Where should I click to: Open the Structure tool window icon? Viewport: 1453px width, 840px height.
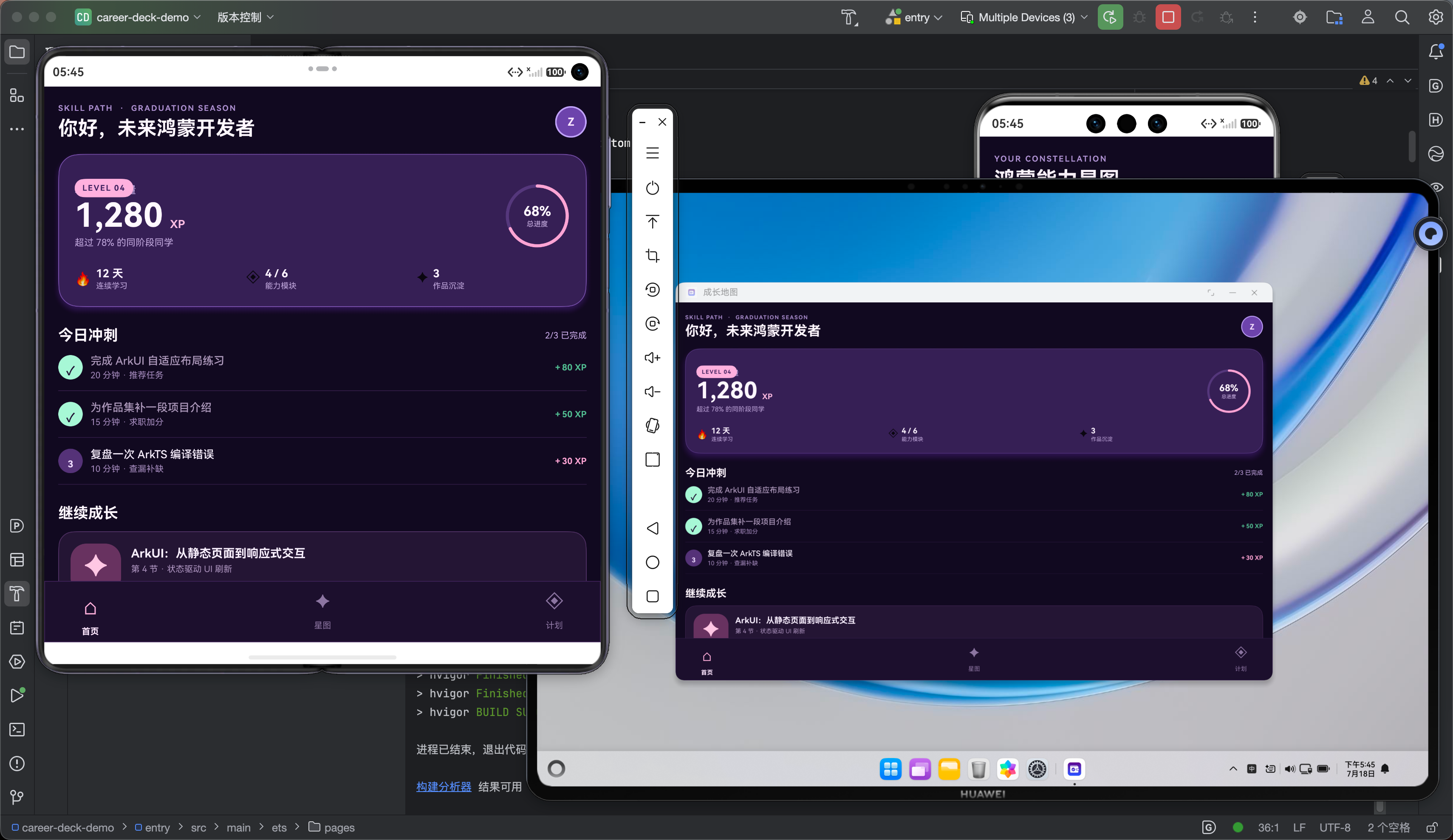coord(17,95)
